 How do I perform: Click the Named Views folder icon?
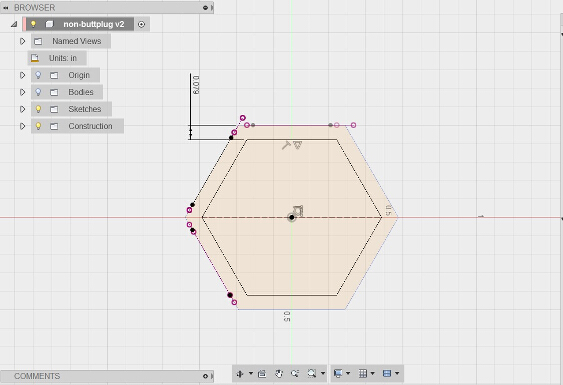point(38,41)
